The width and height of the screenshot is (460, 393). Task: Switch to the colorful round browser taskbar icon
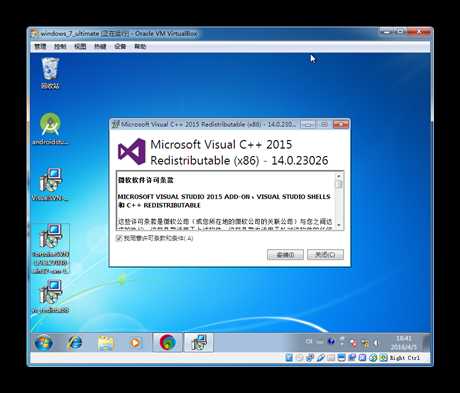click(x=167, y=342)
